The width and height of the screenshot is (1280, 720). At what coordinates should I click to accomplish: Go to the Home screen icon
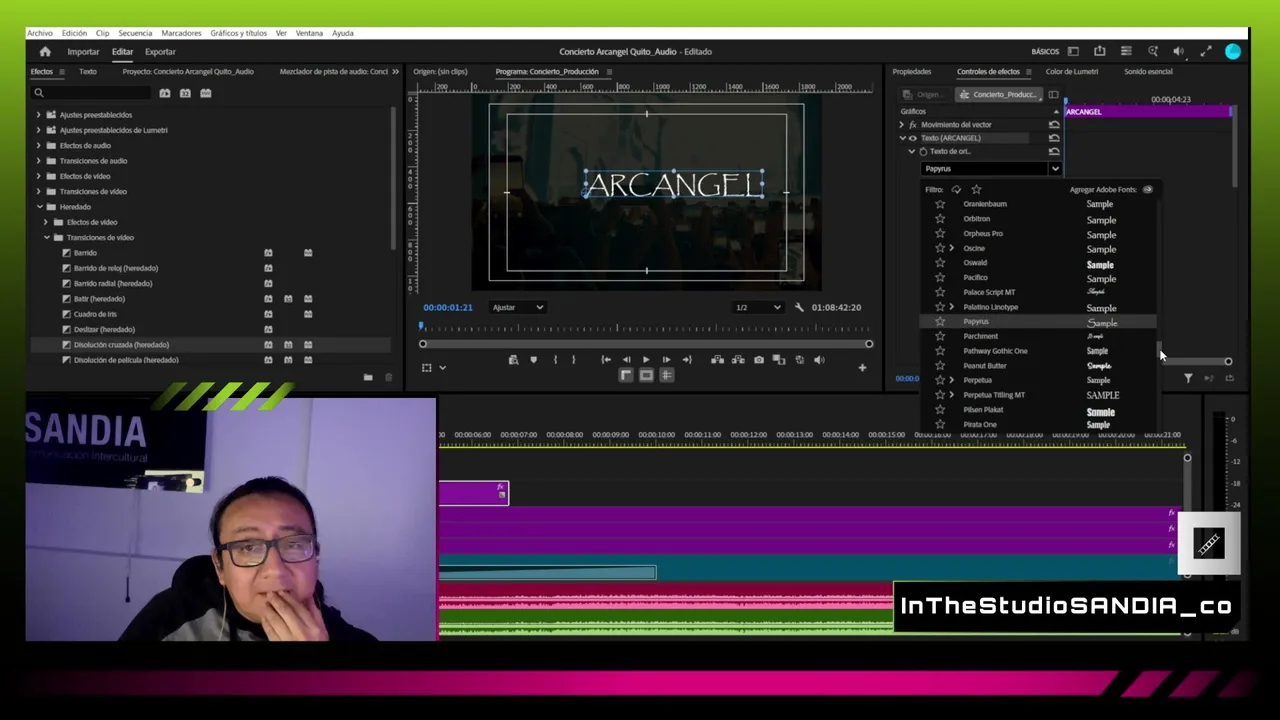click(x=45, y=52)
